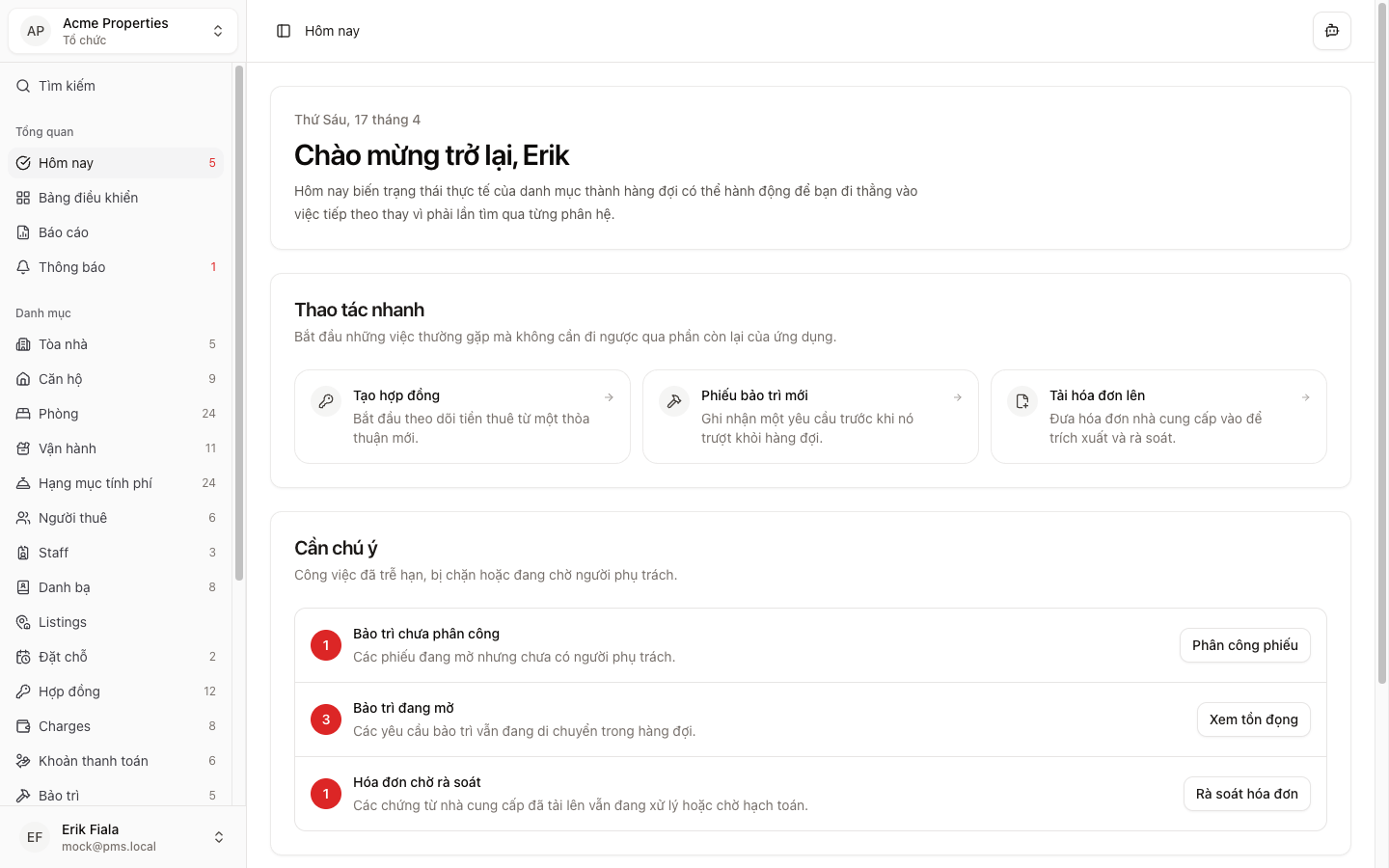Click the Thông báo bell icon
Screen dimensions: 1389x868
[x=23, y=267]
